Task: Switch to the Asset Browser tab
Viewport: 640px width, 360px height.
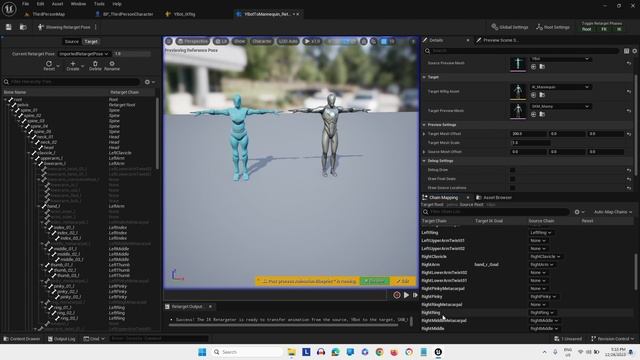Action: [x=494, y=198]
